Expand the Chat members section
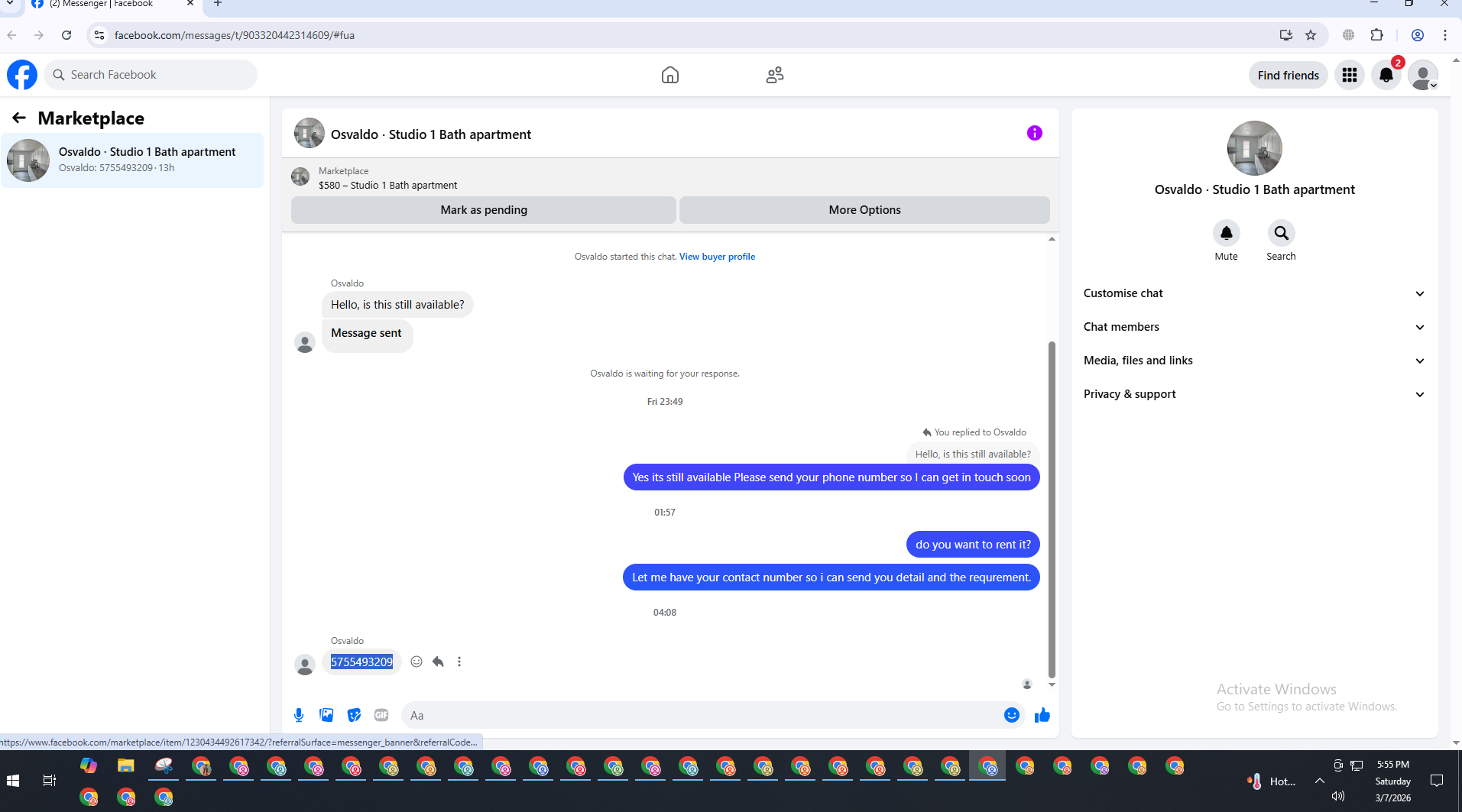Viewport: 1462px width, 812px height. pyautogui.click(x=1254, y=327)
